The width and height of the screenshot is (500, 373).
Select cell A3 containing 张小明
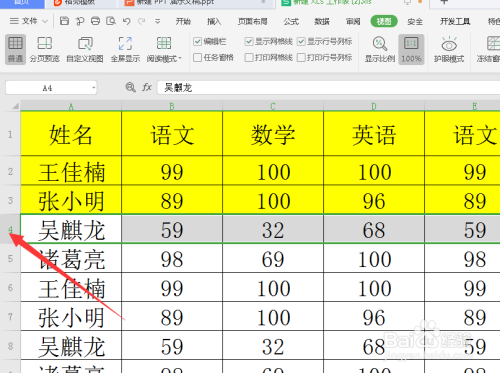tap(71, 200)
